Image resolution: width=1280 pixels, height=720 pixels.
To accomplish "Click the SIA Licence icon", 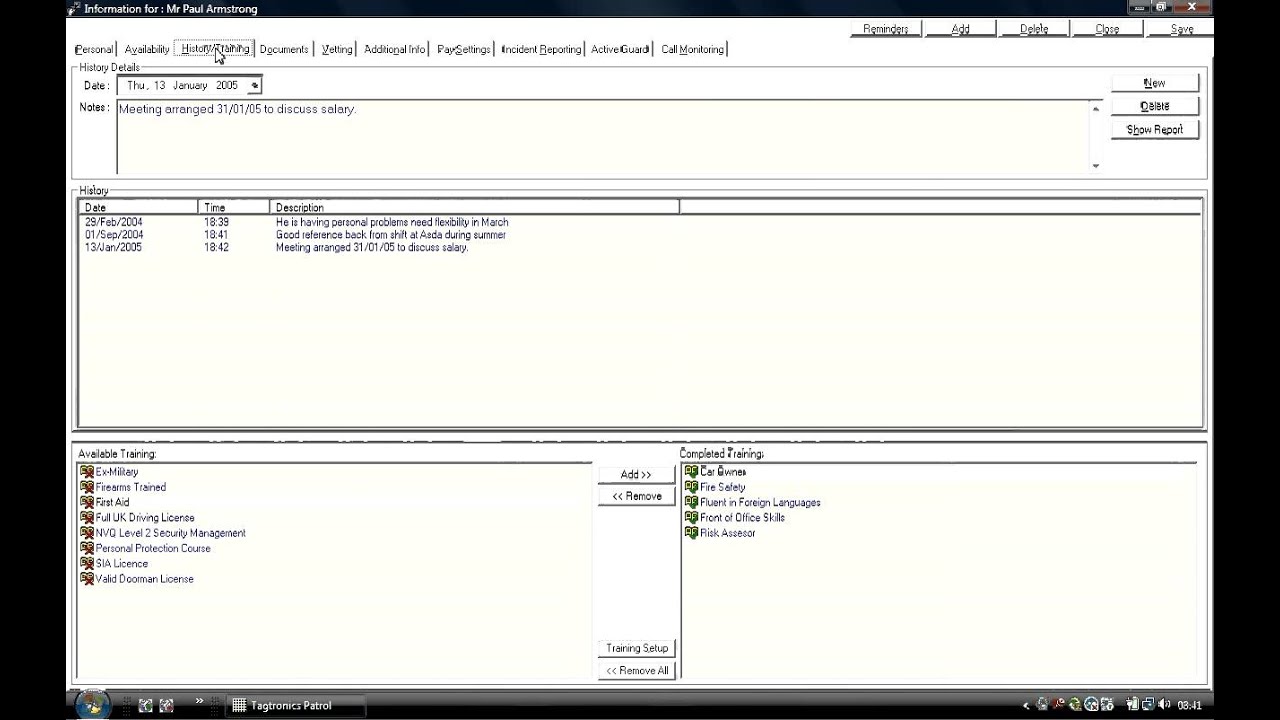I will 87,564.
